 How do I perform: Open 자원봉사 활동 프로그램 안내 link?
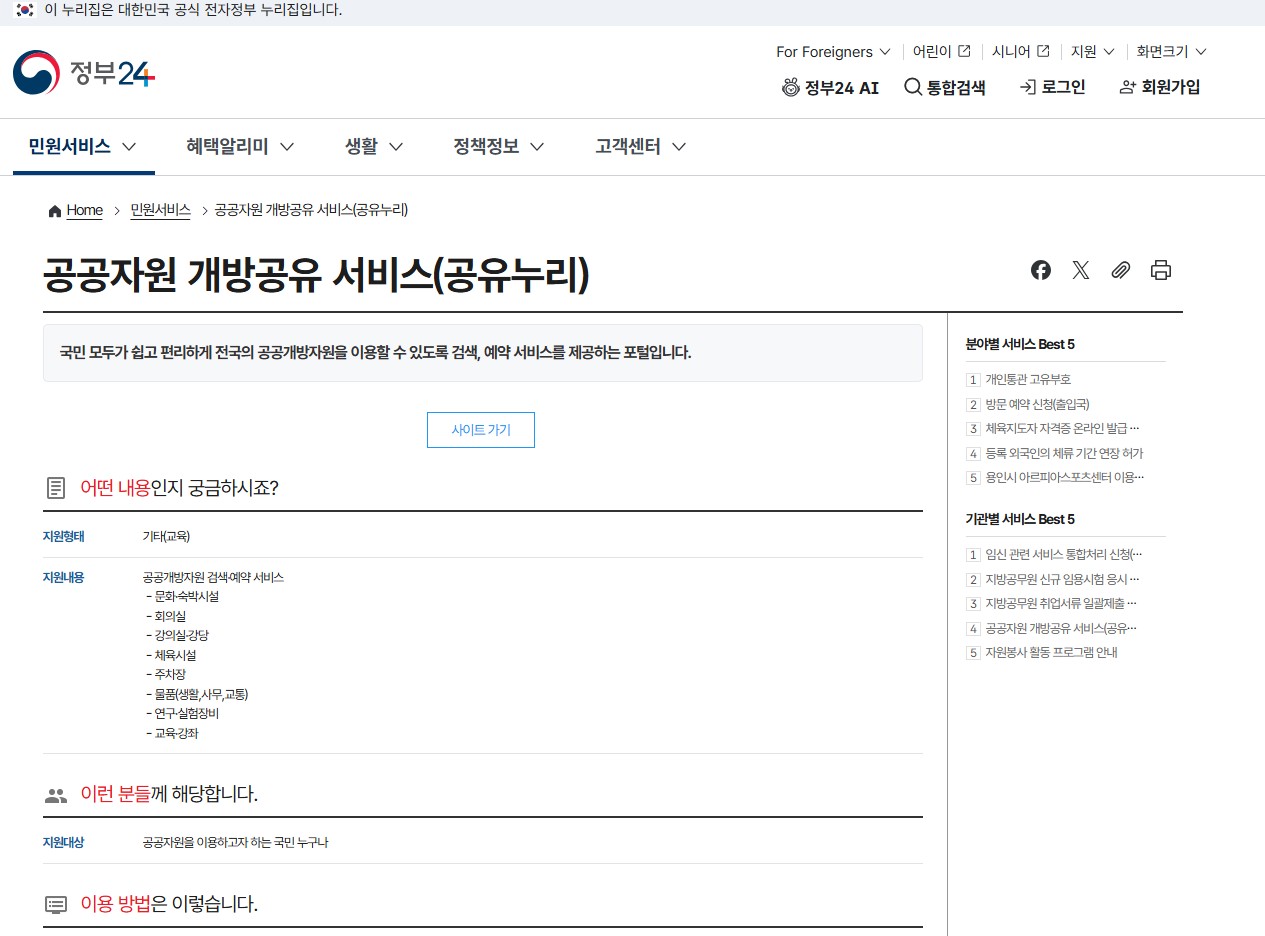point(1051,653)
